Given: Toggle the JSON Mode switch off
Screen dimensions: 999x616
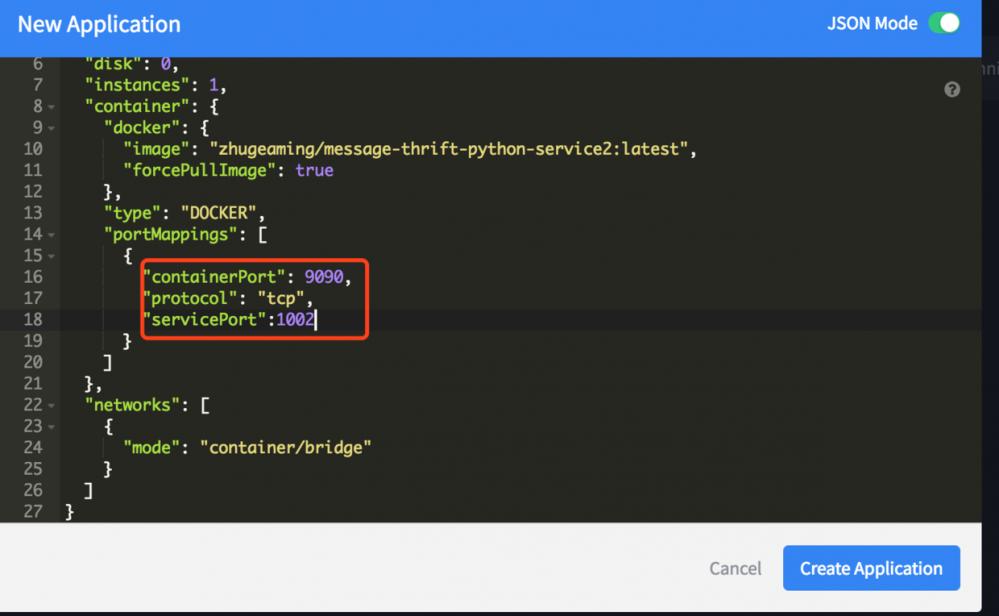Looking at the screenshot, I should click(x=944, y=23).
